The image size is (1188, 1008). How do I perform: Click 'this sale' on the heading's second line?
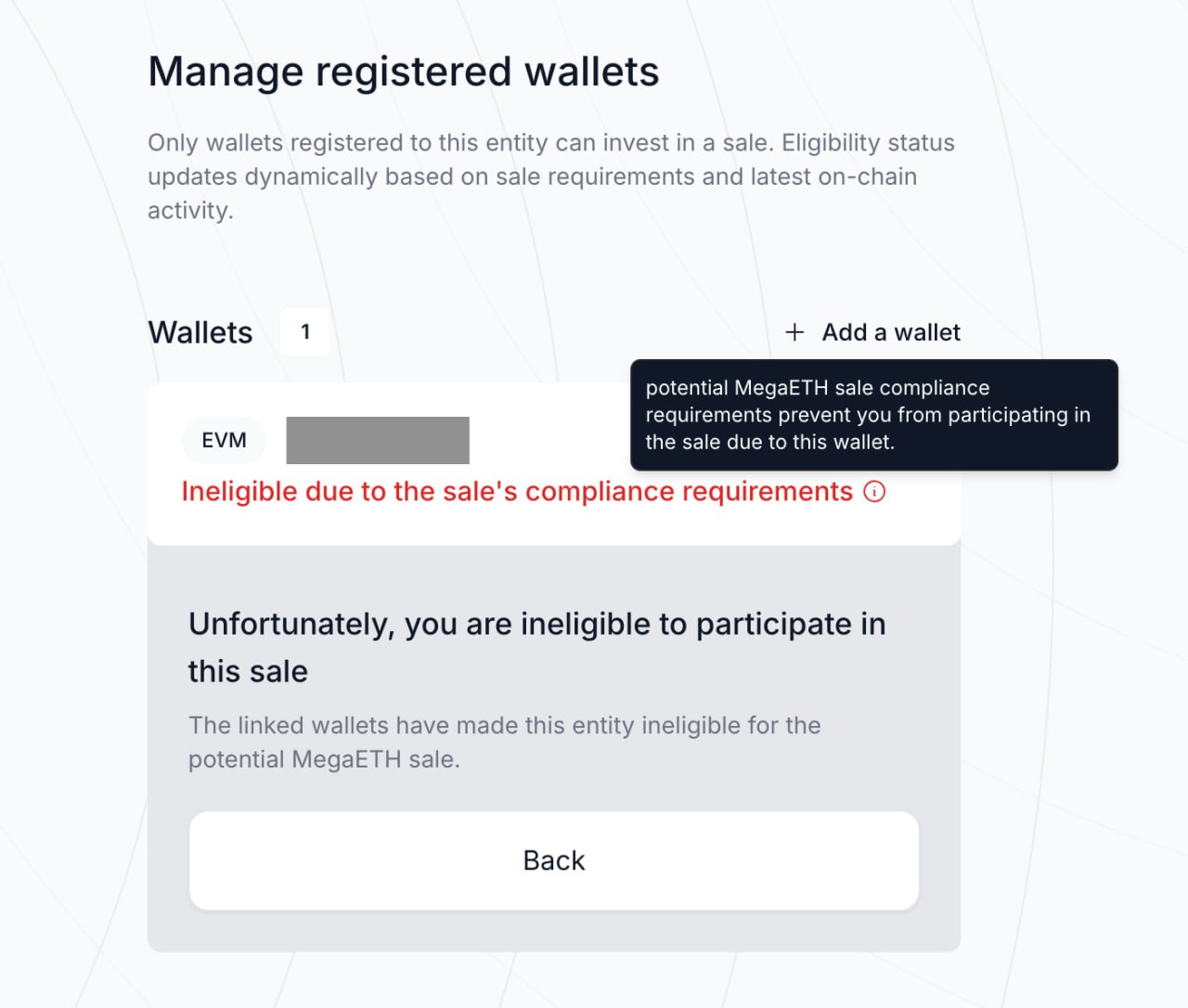(248, 671)
